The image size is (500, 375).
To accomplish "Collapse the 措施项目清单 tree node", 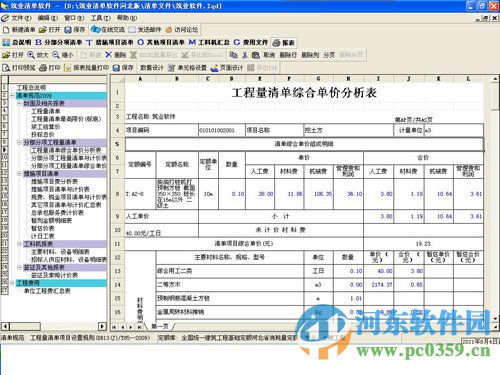I will pyautogui.click(x=19, y=174).
